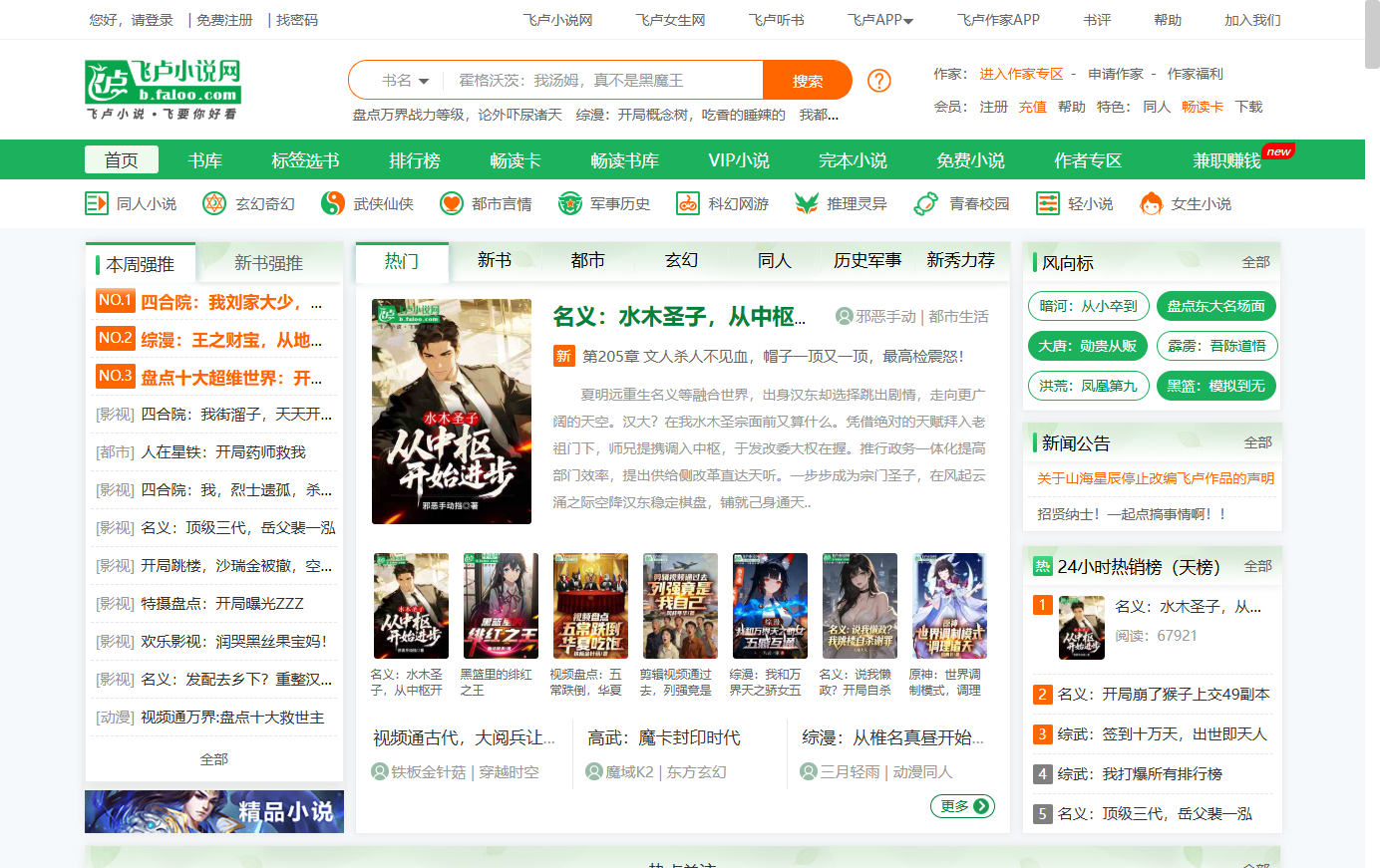Open the 同人小说 category icon

pos(97,203)
